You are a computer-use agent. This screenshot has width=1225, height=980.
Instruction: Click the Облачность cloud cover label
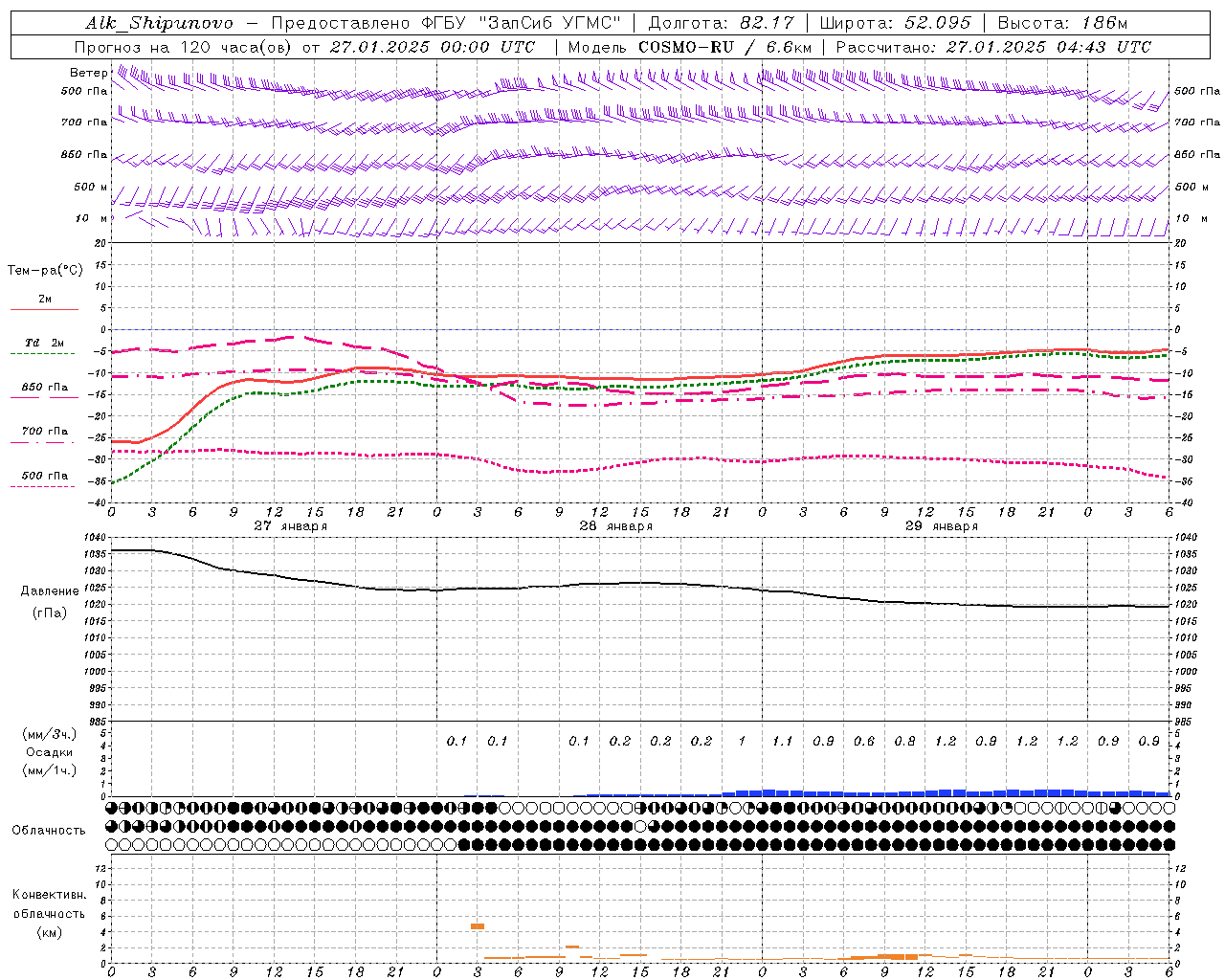point(49,830)
